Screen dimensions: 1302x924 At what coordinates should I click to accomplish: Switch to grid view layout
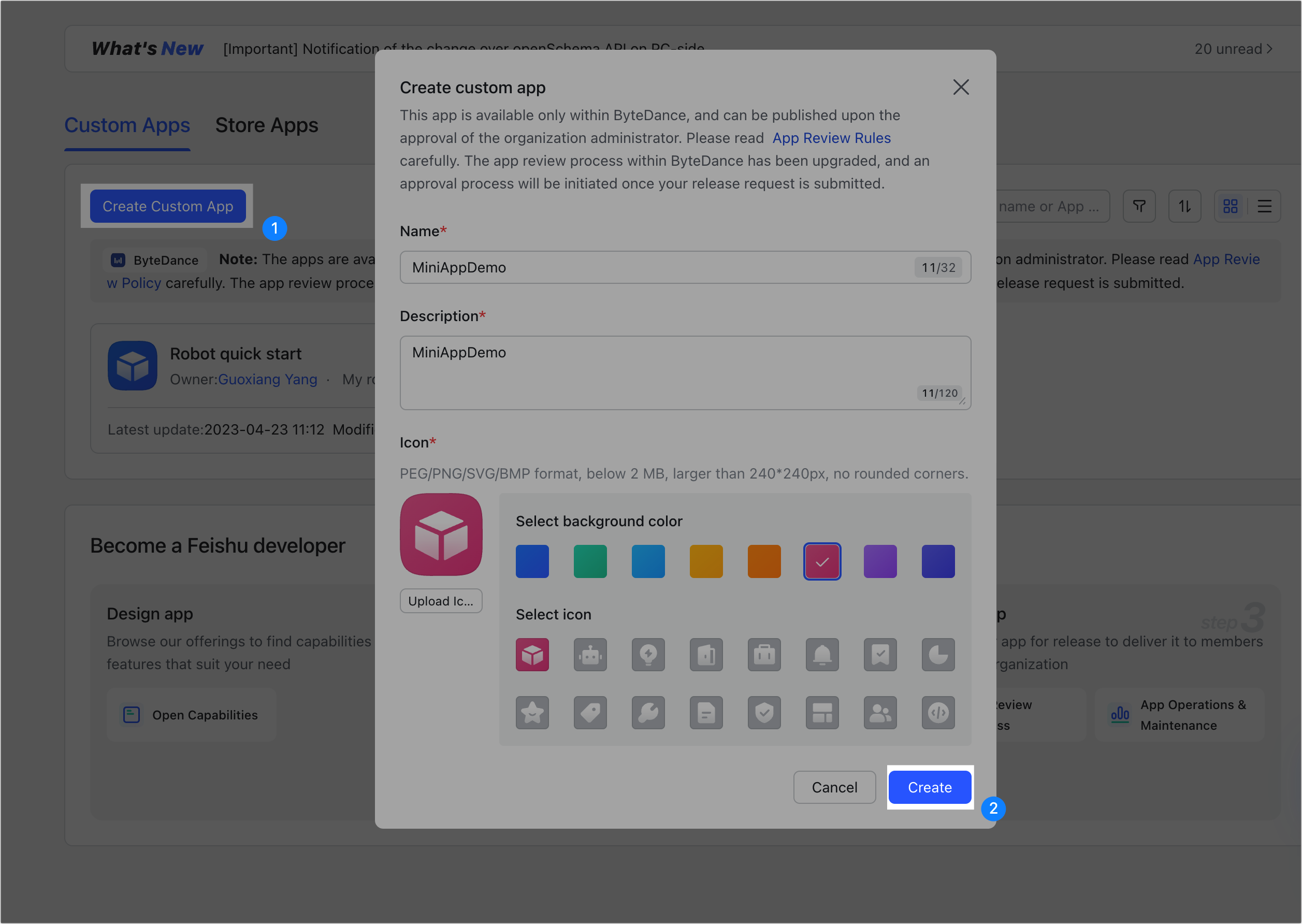coord(1230,206)
